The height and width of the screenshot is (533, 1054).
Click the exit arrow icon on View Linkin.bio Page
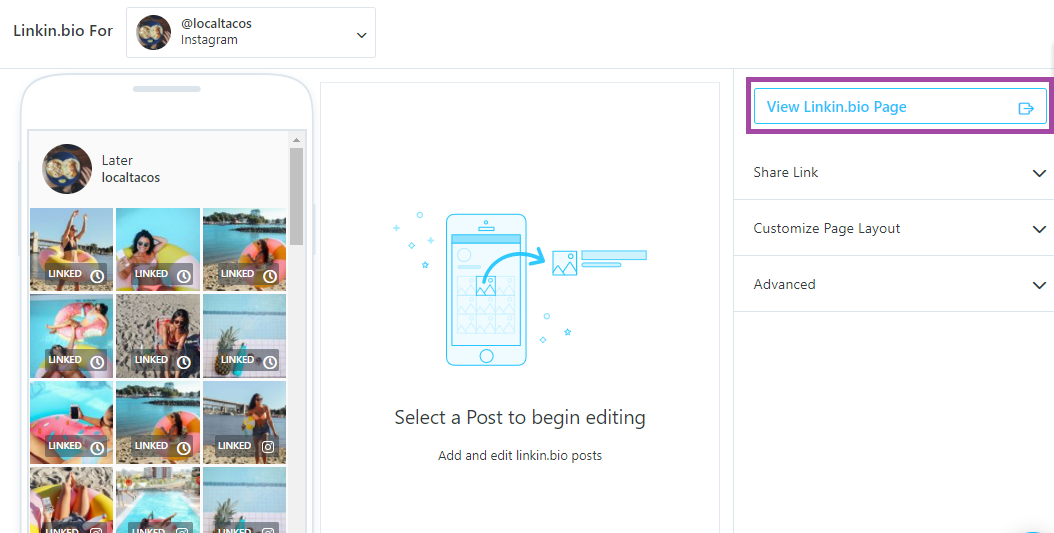pos(1025,108)
